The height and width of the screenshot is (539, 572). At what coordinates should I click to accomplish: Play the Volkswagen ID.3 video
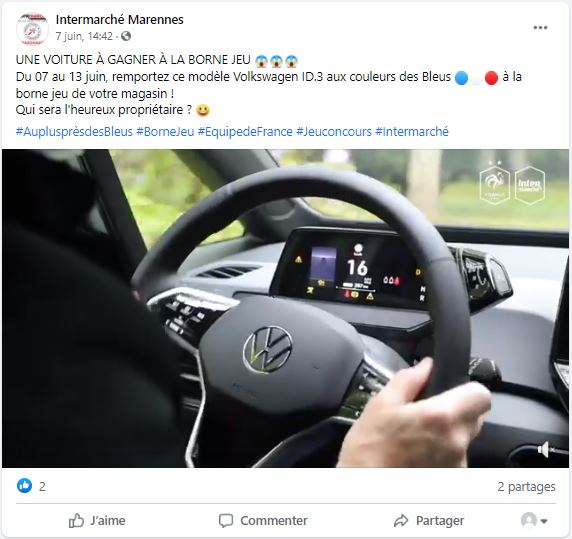[285, 309]
